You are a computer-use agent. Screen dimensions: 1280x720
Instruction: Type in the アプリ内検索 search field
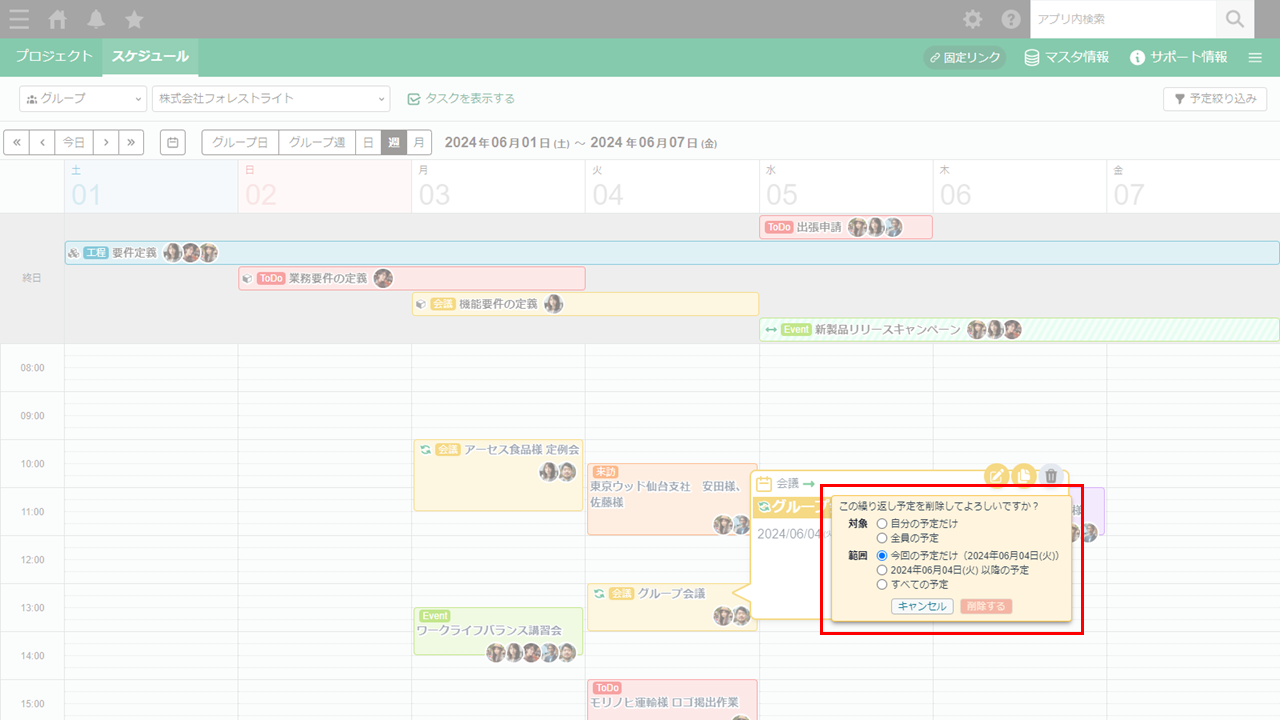pyautogui.click(x=1122, y=19)
